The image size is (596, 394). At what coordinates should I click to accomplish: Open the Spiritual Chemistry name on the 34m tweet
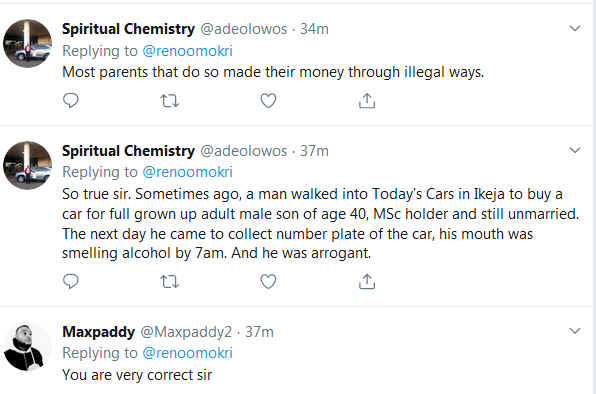[x=128, y=29]
